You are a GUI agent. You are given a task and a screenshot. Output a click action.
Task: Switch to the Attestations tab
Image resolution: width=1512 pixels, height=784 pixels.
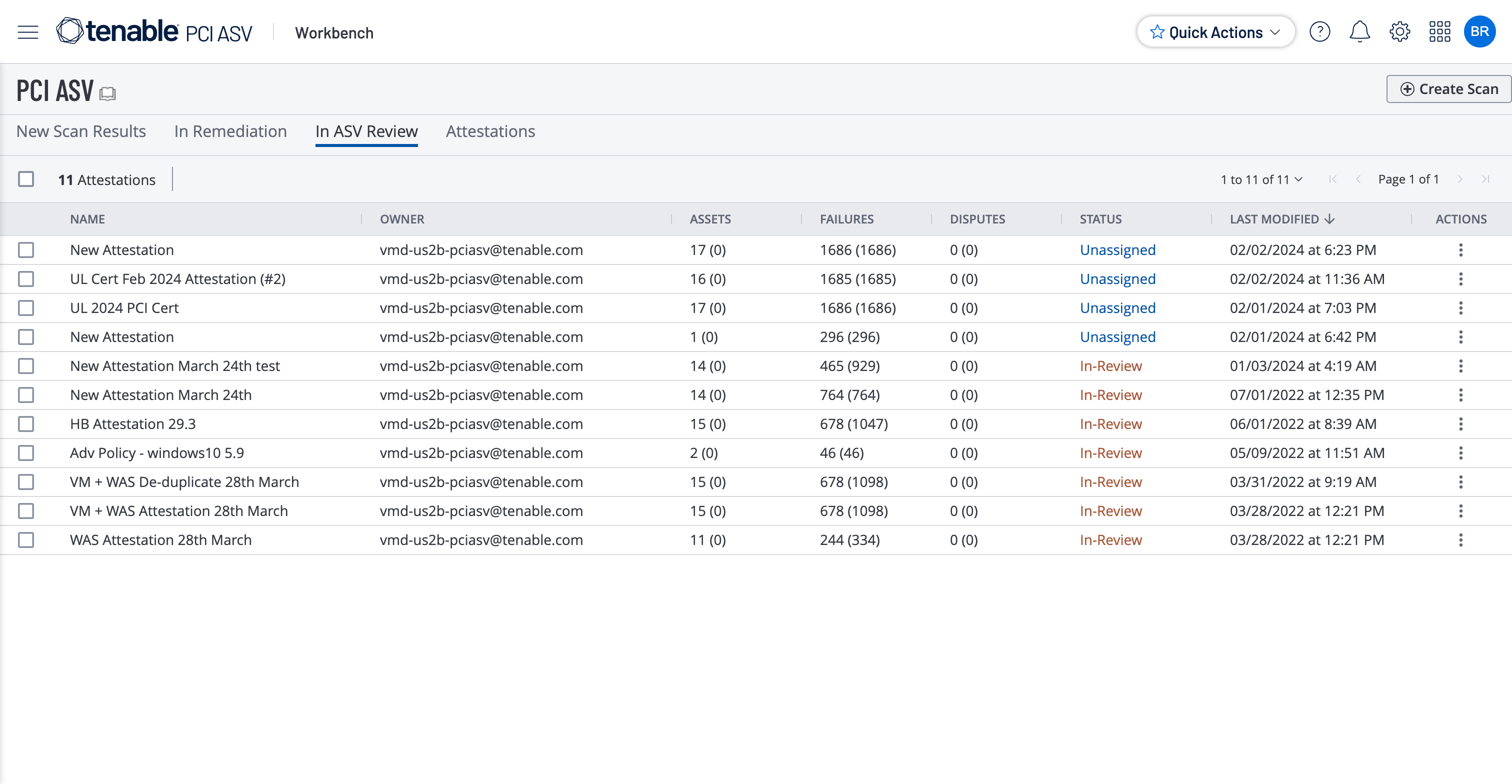click(490, 131)
